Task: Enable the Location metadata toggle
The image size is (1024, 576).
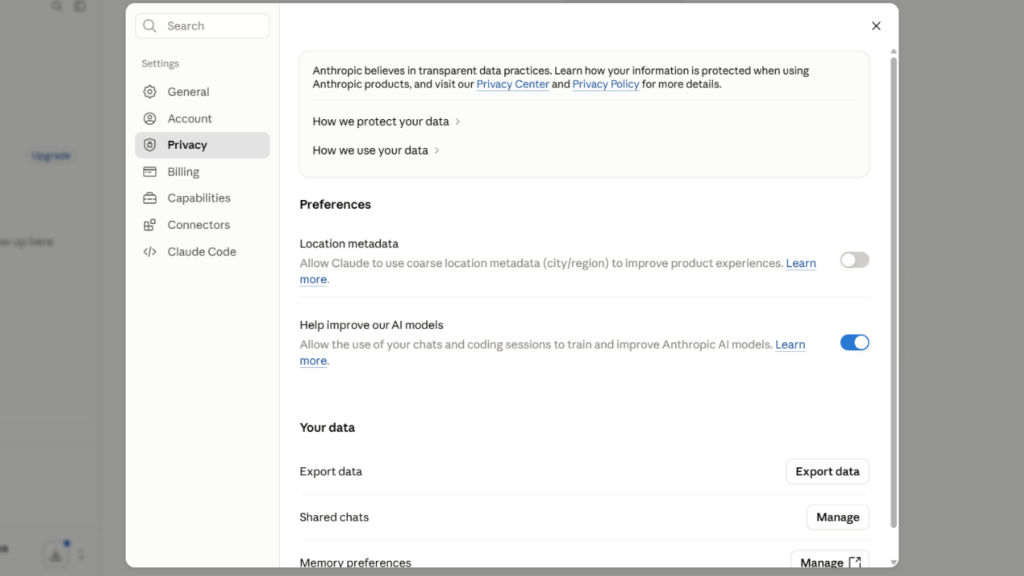Action: 854,260
